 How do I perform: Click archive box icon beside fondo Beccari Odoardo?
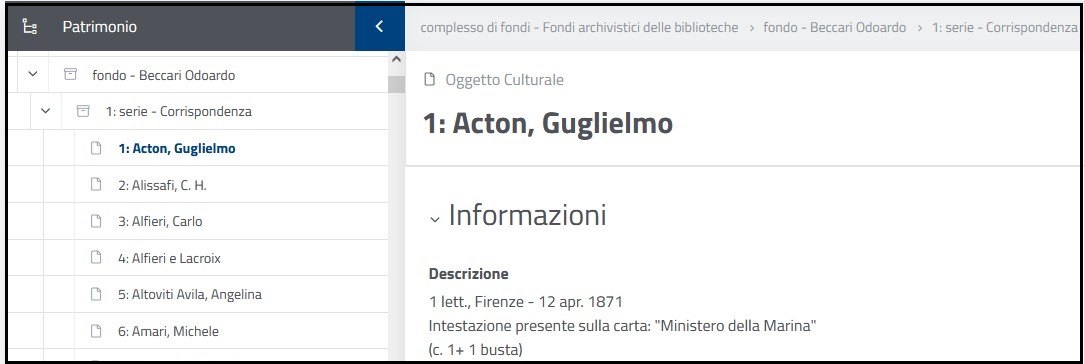[70, 75]
